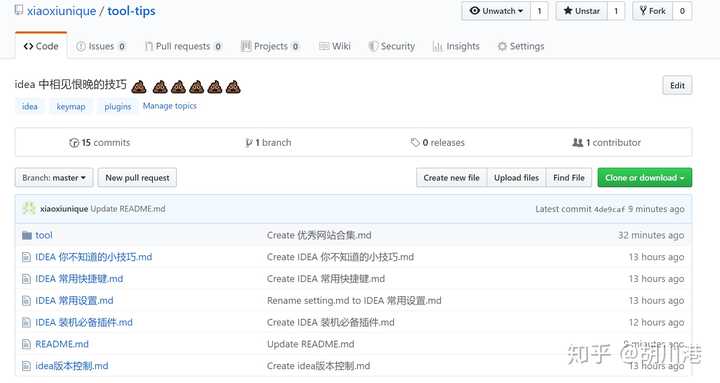Click file icon of IDEA 你不知道的小技巧.md

[27, 257]
